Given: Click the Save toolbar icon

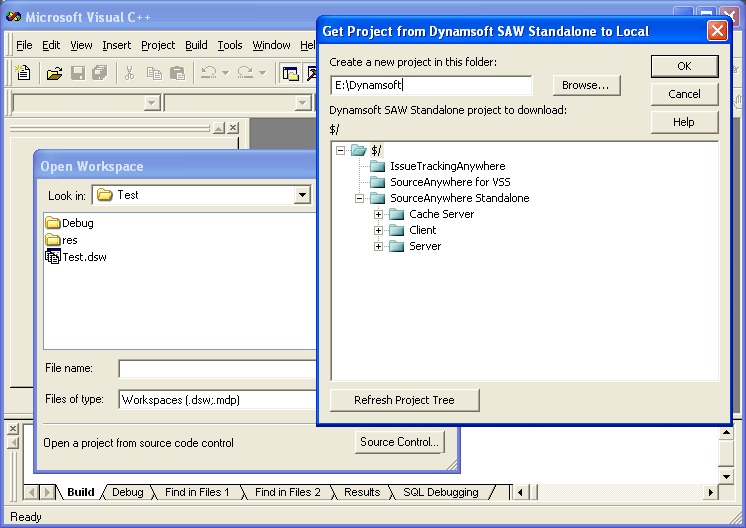Looking at the screenshot, I should coord(78,73).
